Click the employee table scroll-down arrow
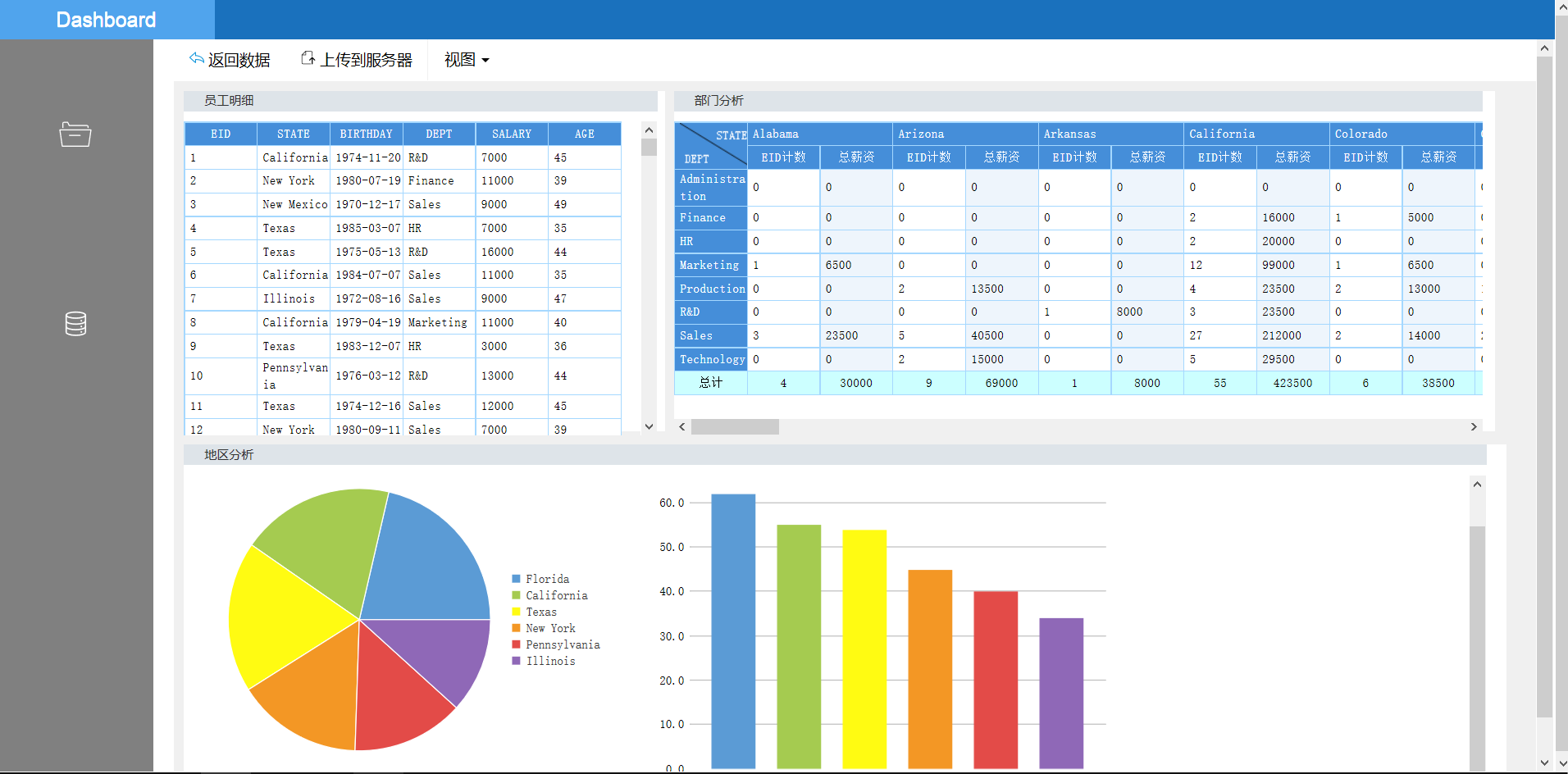1568x774 pixels. click(x=649, y=426)
